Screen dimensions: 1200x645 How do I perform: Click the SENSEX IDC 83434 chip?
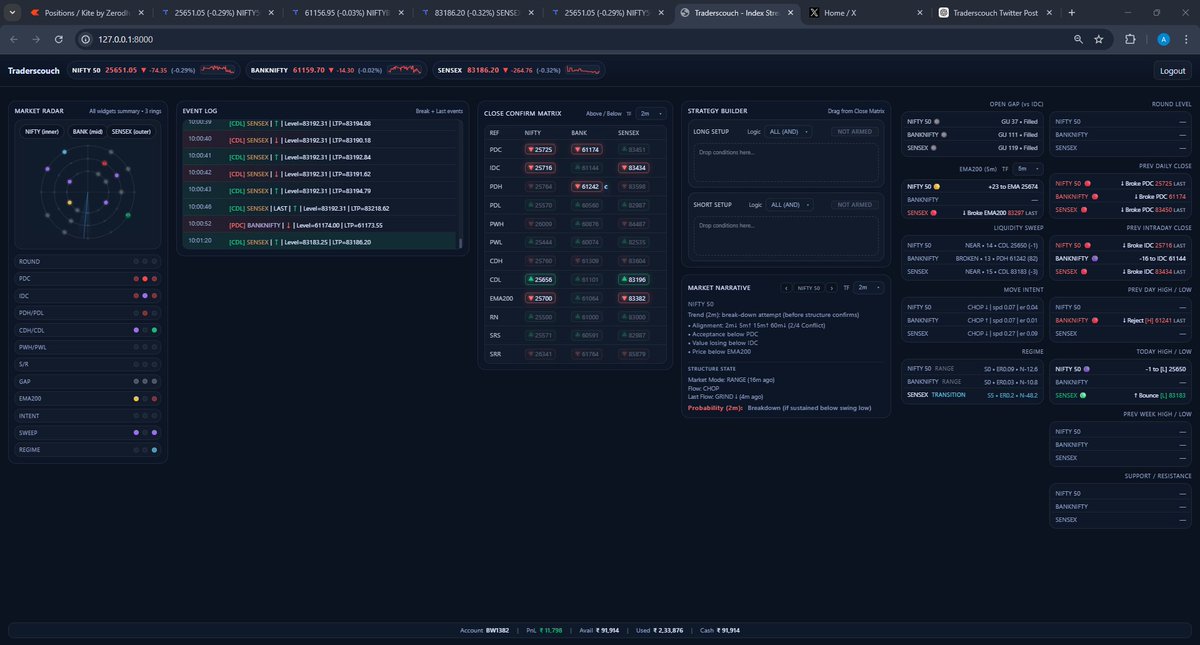click(x=633, y=167)
